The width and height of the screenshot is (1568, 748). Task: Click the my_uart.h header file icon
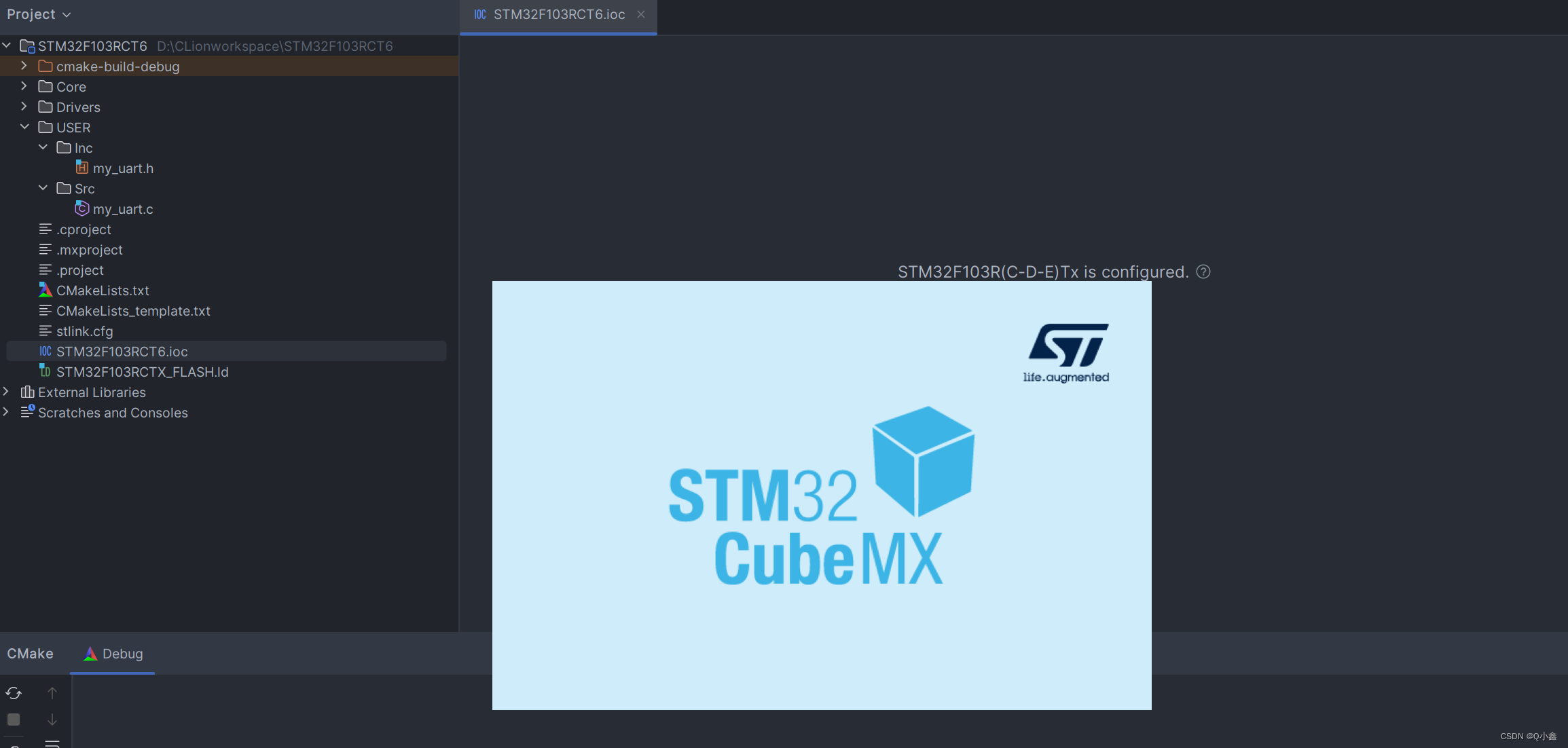click(82, 167)
